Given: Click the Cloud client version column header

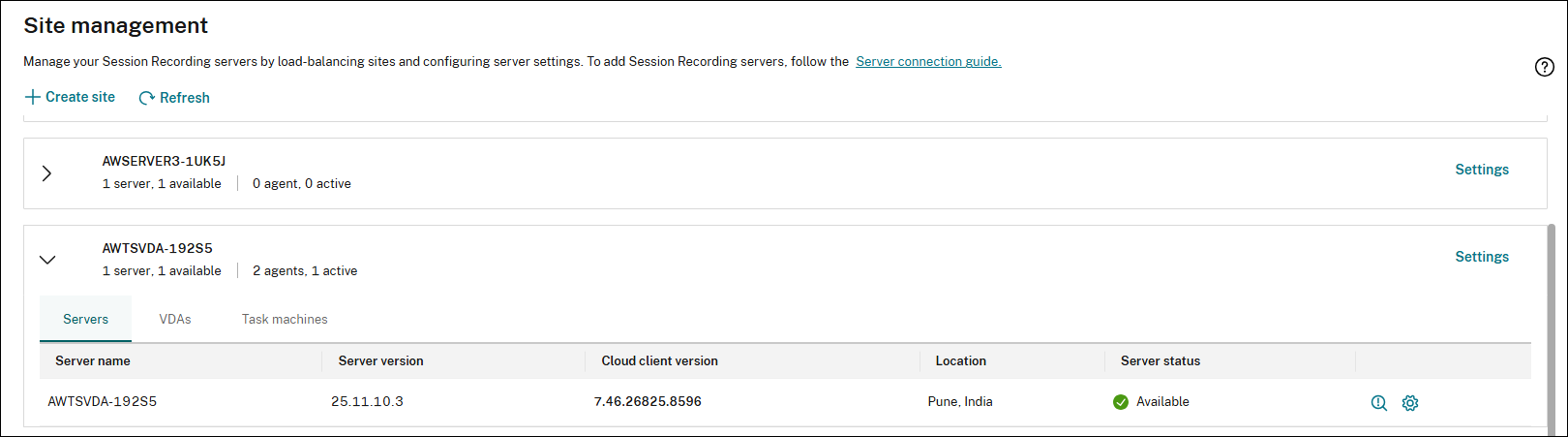Looking at the screenshot, I should (659, 360).
